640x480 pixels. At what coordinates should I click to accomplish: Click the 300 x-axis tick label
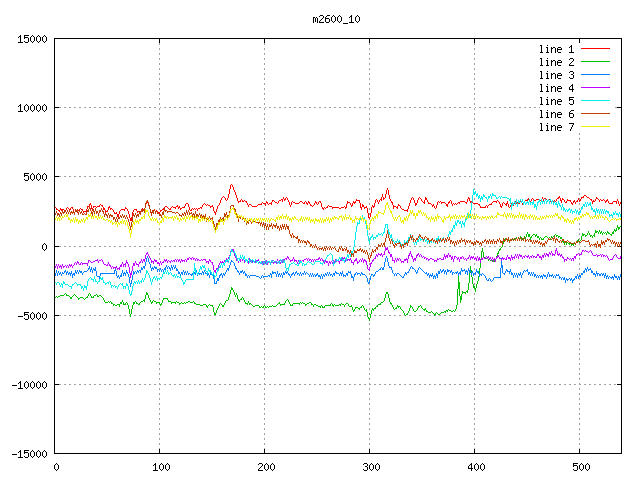click(369, 467)
